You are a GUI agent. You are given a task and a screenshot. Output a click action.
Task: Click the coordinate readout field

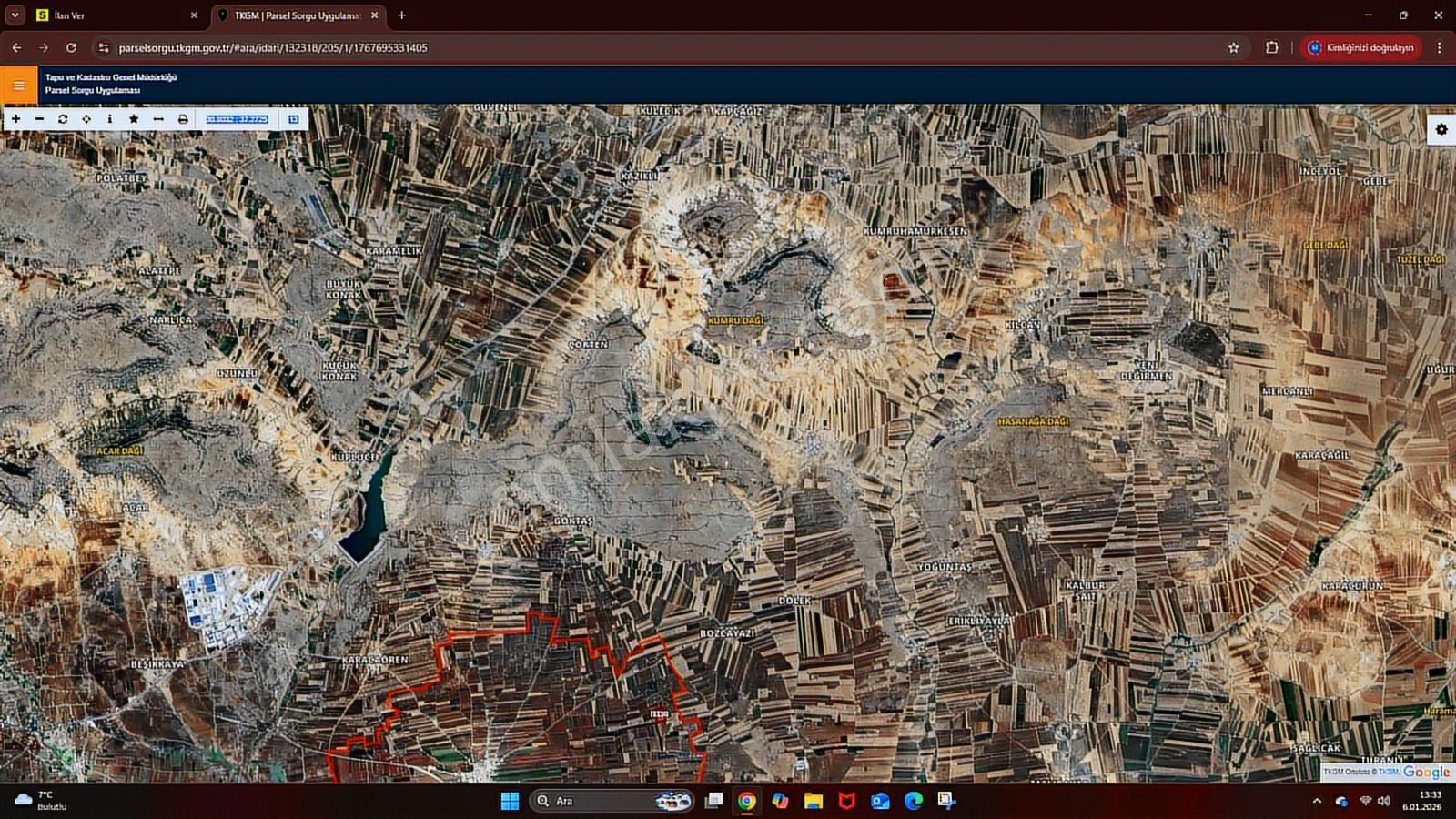click(238, 119)
